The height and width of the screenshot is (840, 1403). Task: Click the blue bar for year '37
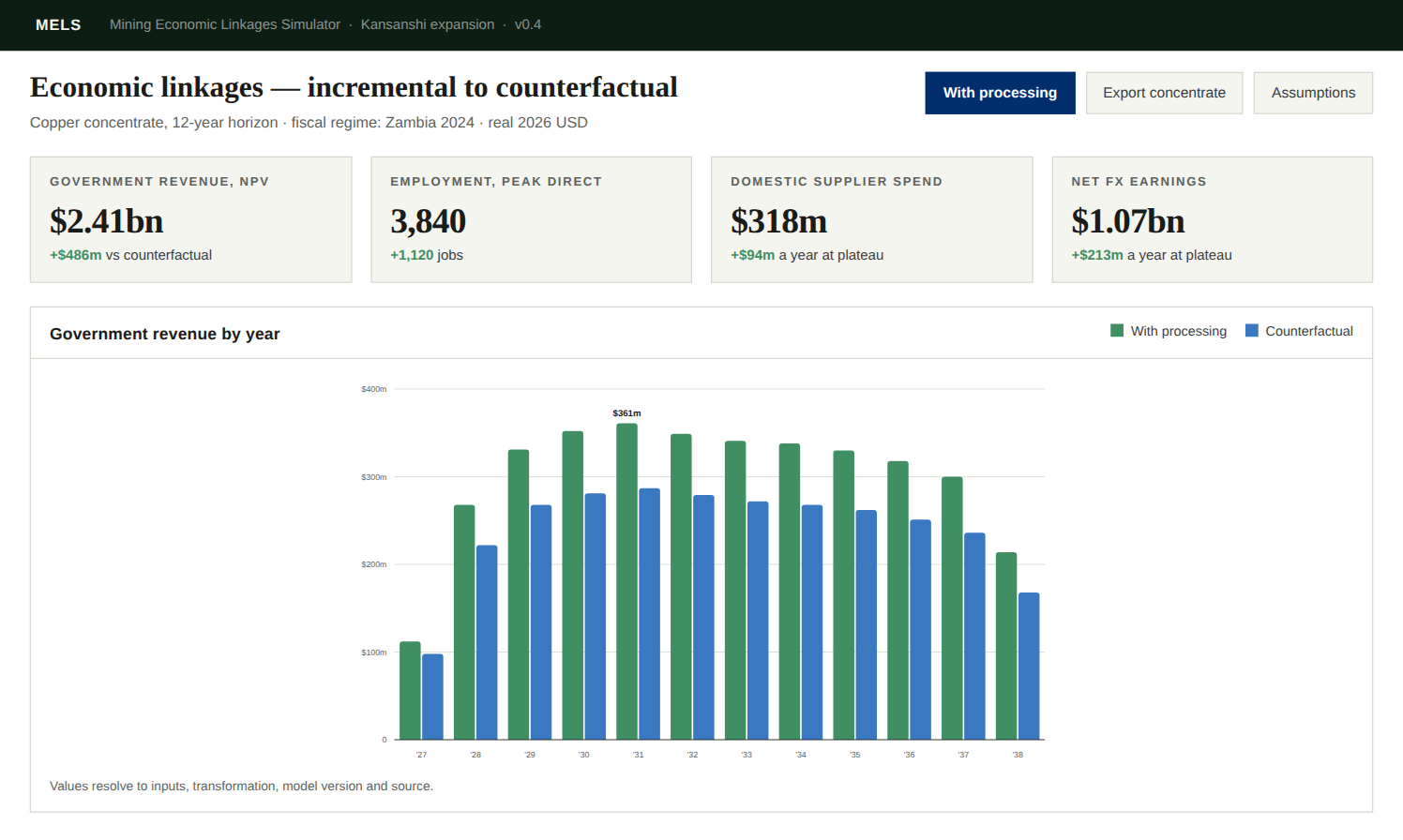point(974,637)
